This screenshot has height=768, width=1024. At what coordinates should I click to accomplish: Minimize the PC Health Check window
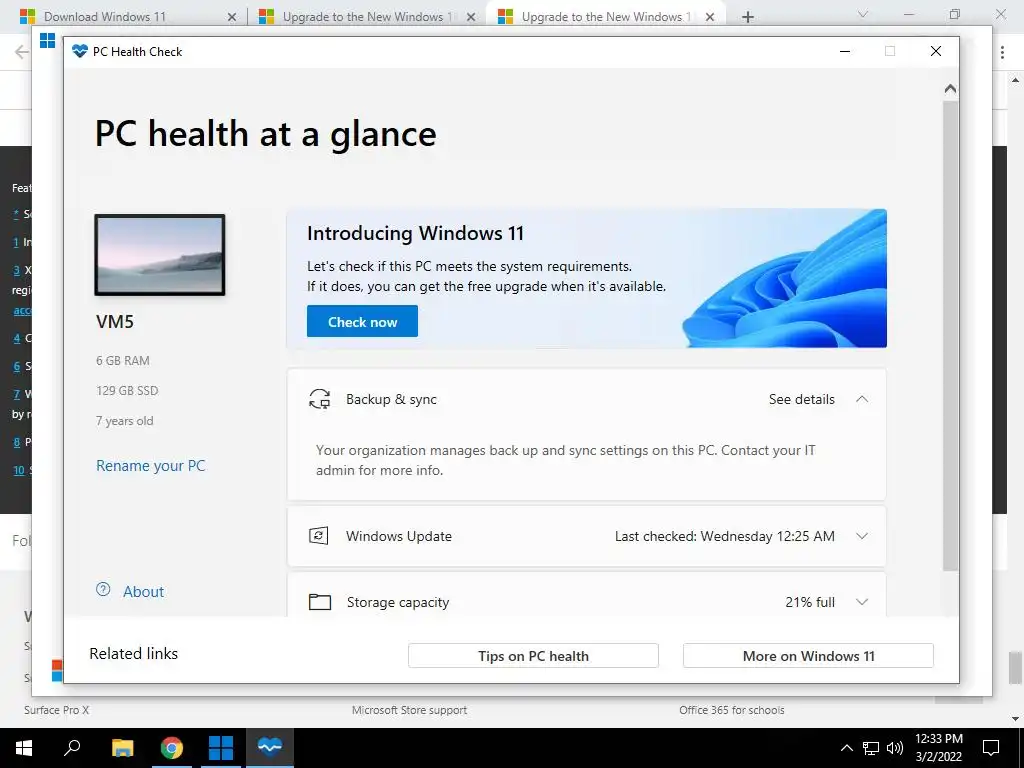pyautogui.click(x=845, y=51)
